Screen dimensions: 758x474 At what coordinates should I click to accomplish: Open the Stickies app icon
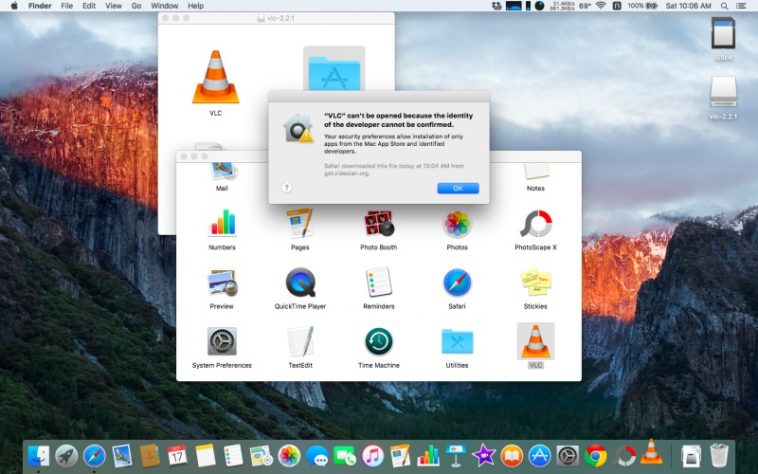(535, 283)
